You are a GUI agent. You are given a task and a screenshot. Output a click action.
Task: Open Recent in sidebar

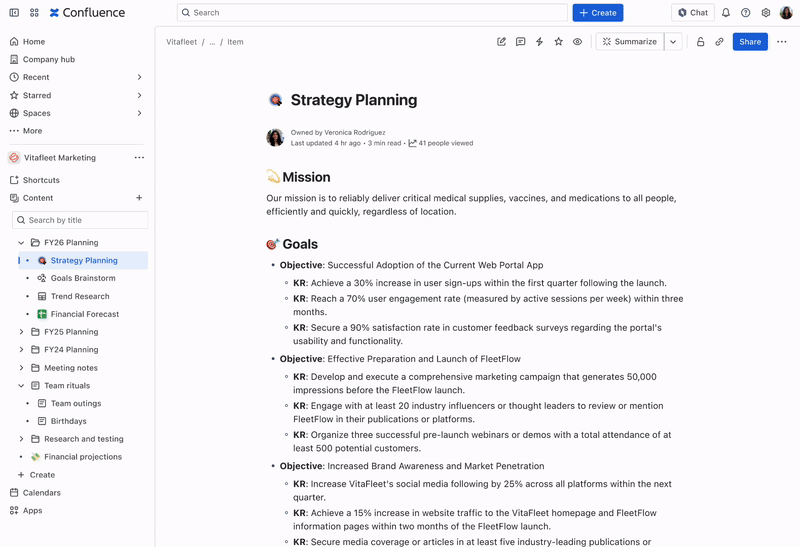click(36, 78)
